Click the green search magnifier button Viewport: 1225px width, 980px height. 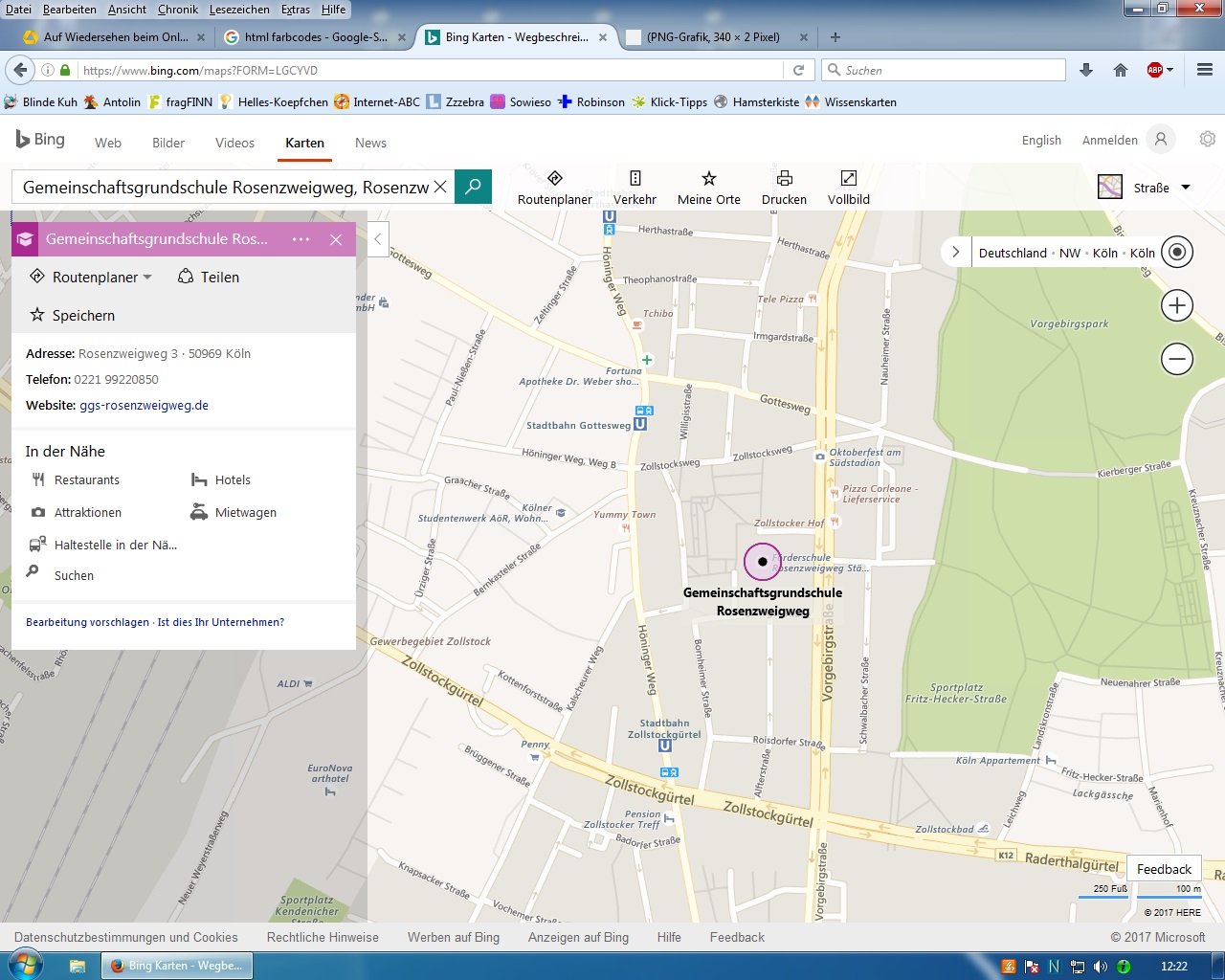coord(473,187)
